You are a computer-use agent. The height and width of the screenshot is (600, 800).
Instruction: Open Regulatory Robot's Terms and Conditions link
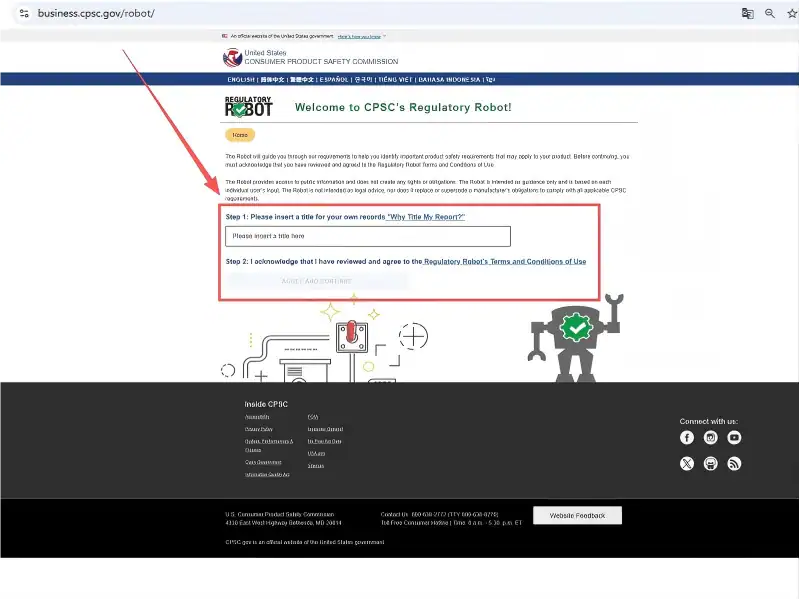pyautogui.click(x=505, y=262)
